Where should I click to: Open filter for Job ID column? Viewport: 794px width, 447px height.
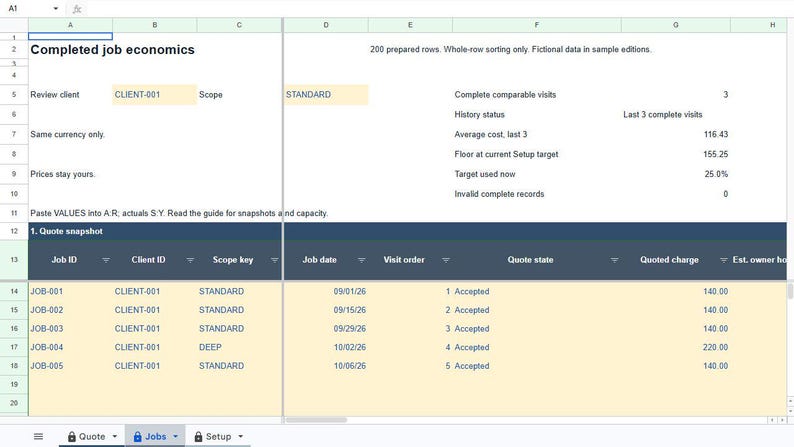coord(106,260)
